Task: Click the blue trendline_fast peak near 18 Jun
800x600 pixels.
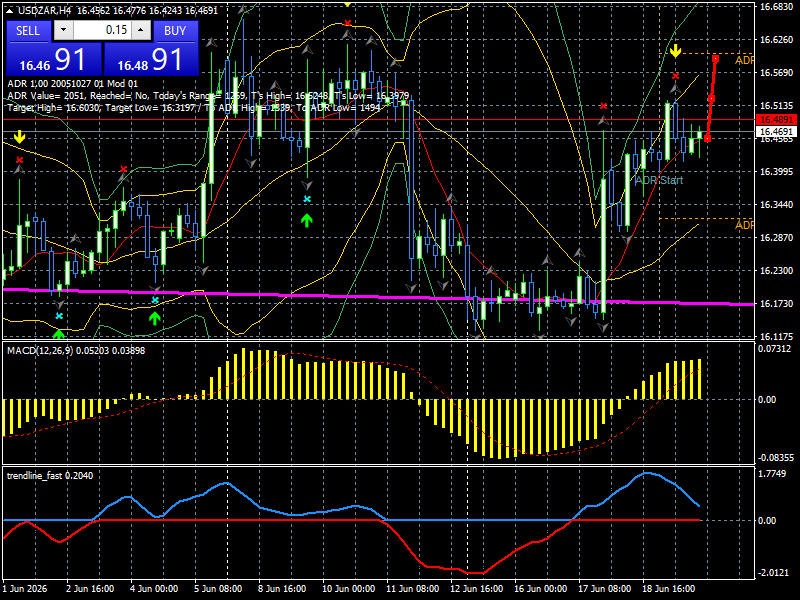Action: point(646,473)
